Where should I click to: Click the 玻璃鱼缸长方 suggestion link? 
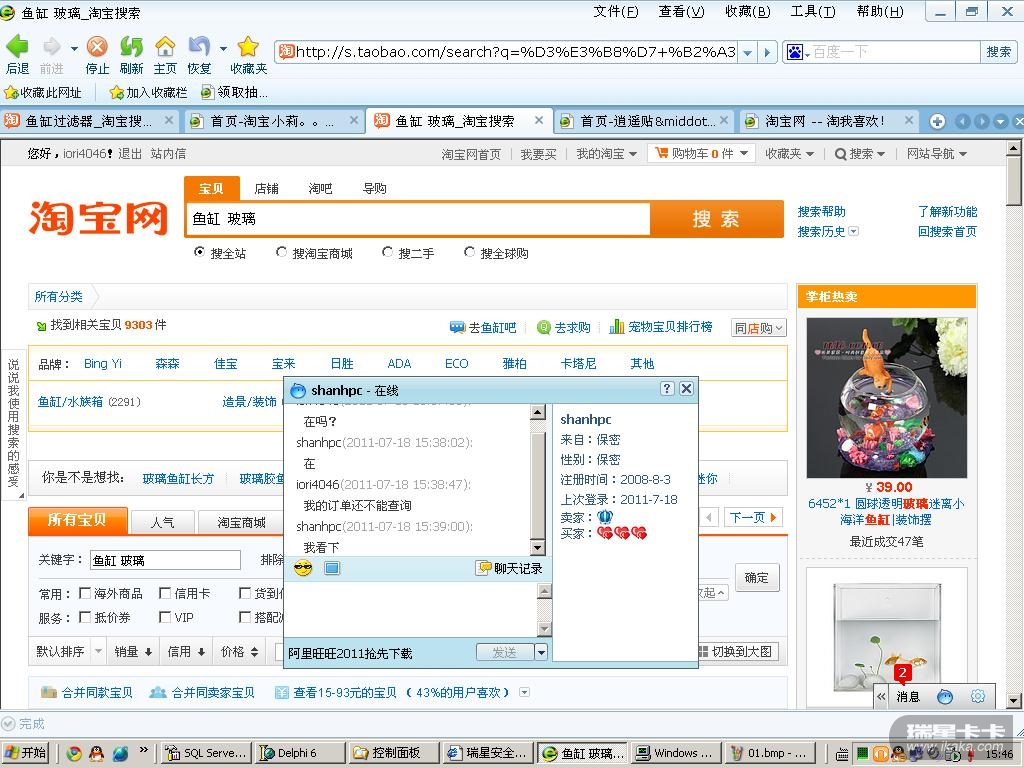tap(178, 479)
